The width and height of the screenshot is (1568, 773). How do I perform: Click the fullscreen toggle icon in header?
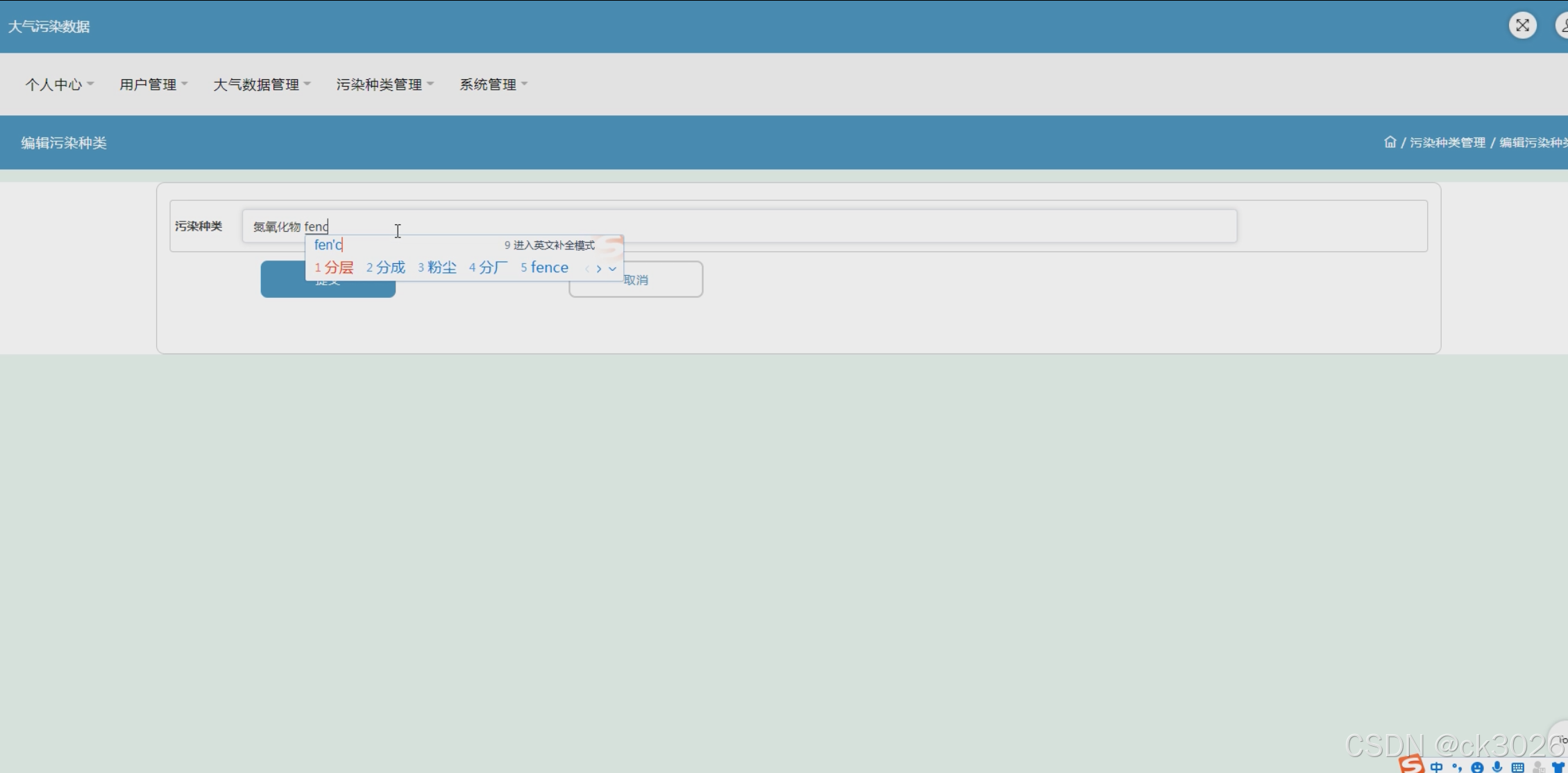click(x=1522, y=26)
